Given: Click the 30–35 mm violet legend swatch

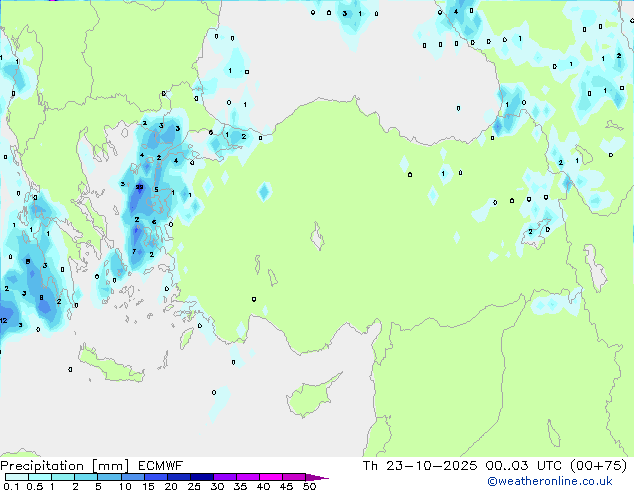Looking at the screenshot, I should coord(225,477).
